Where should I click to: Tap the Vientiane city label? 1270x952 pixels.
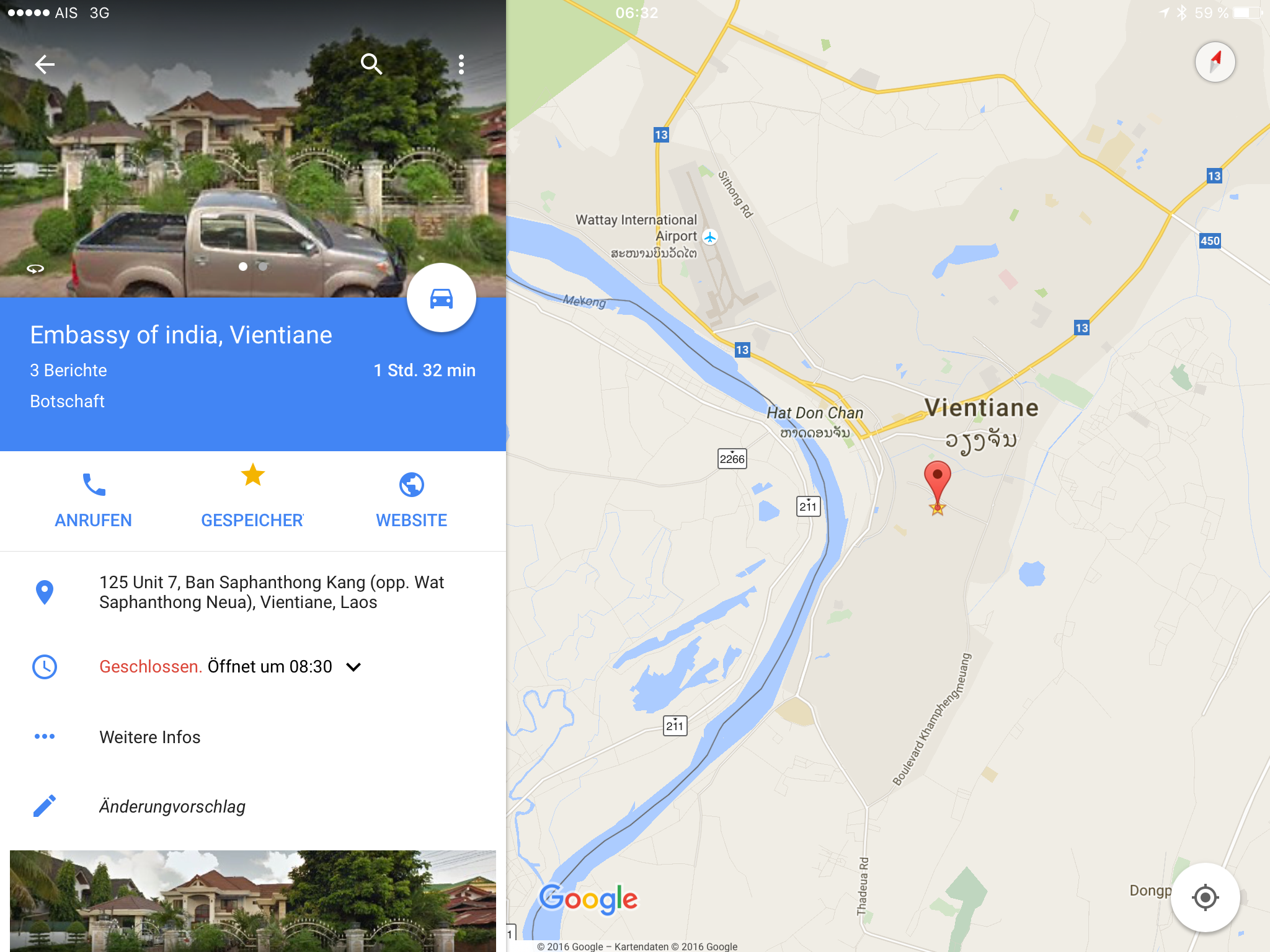pyautogui.click(x=981, y=408)
